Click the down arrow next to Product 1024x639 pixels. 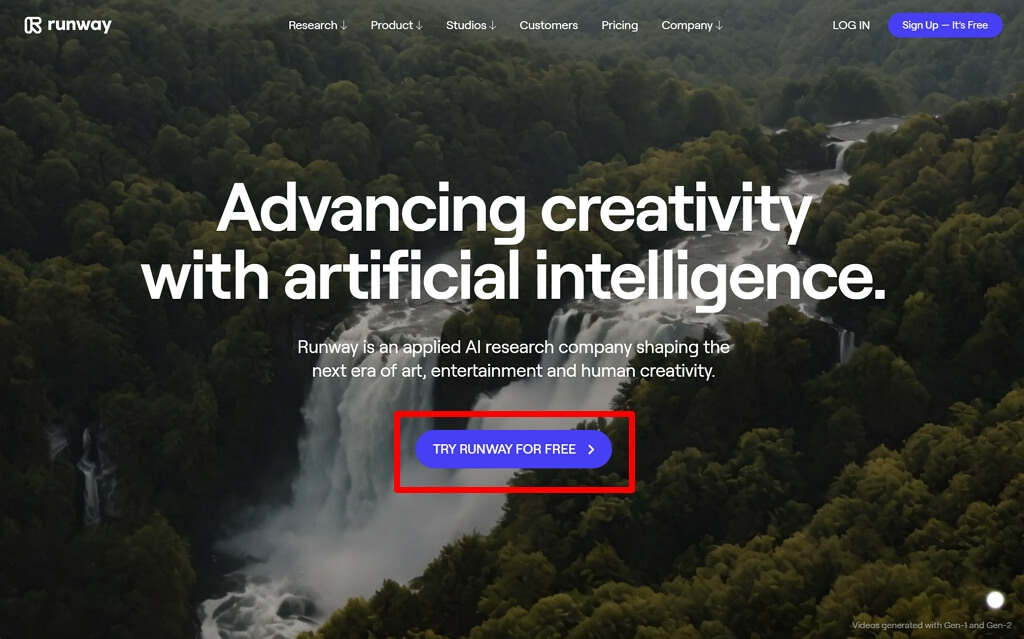(x=419, y=25)
